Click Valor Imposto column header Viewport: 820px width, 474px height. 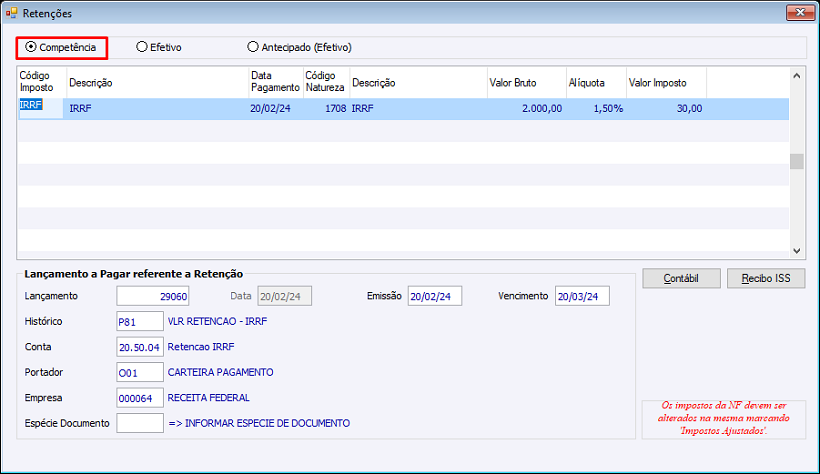[x=666, y=82]
